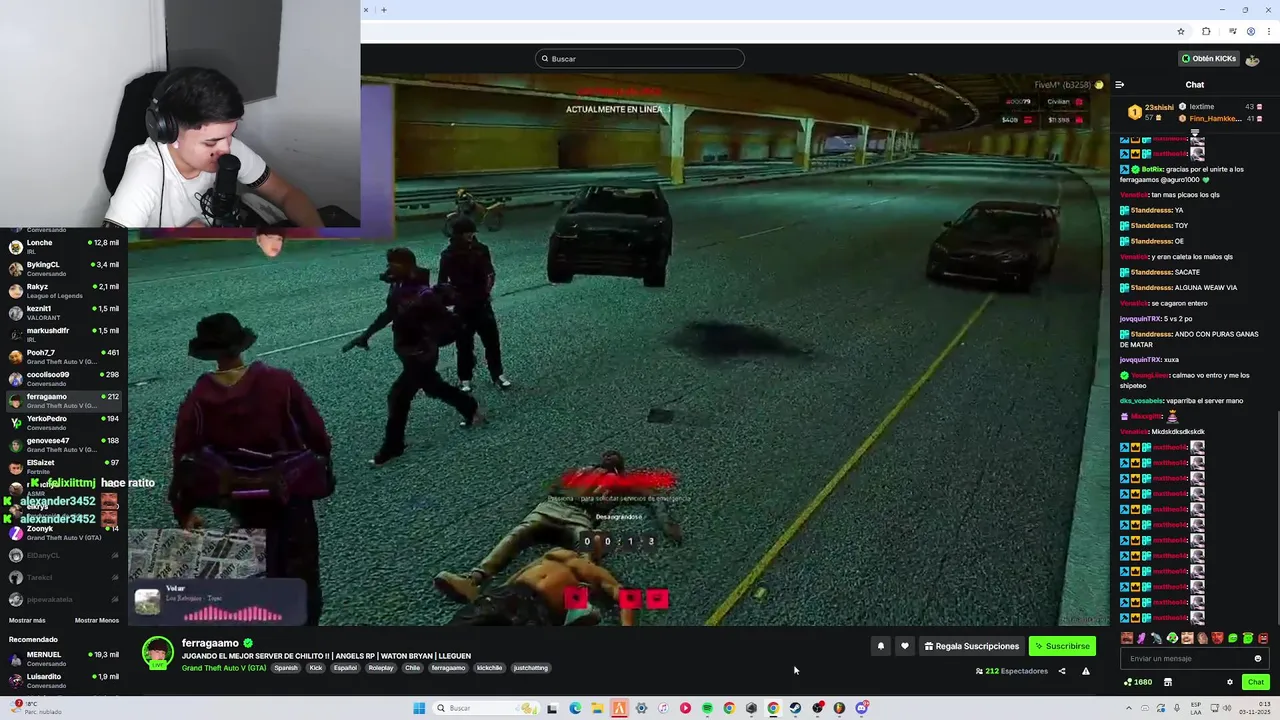Click the Windows taskbar search box
This screenshot has height=720, width=1280.
[485, 708]
